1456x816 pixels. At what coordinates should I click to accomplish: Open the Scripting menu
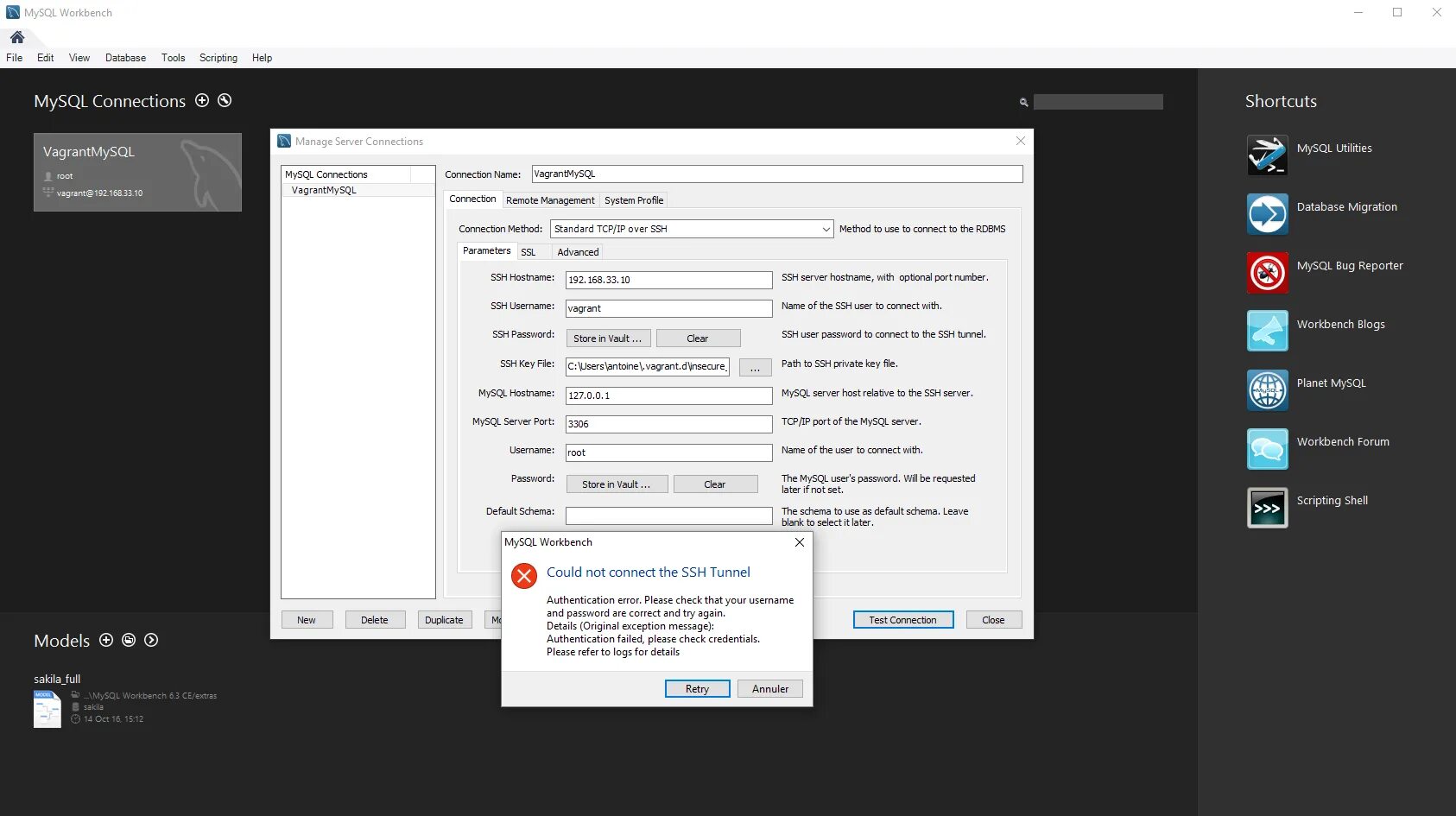pos(218,58)
